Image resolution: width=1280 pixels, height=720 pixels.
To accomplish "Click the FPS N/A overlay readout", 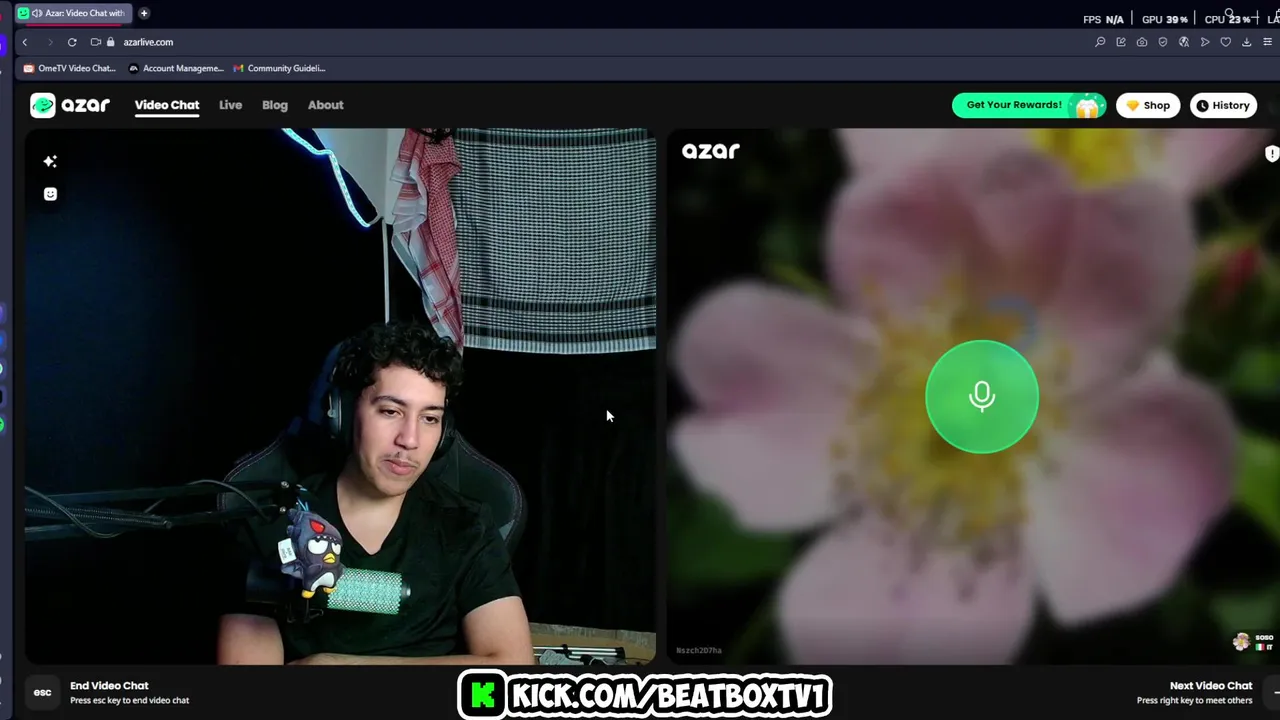I will tap(1103, 19).
